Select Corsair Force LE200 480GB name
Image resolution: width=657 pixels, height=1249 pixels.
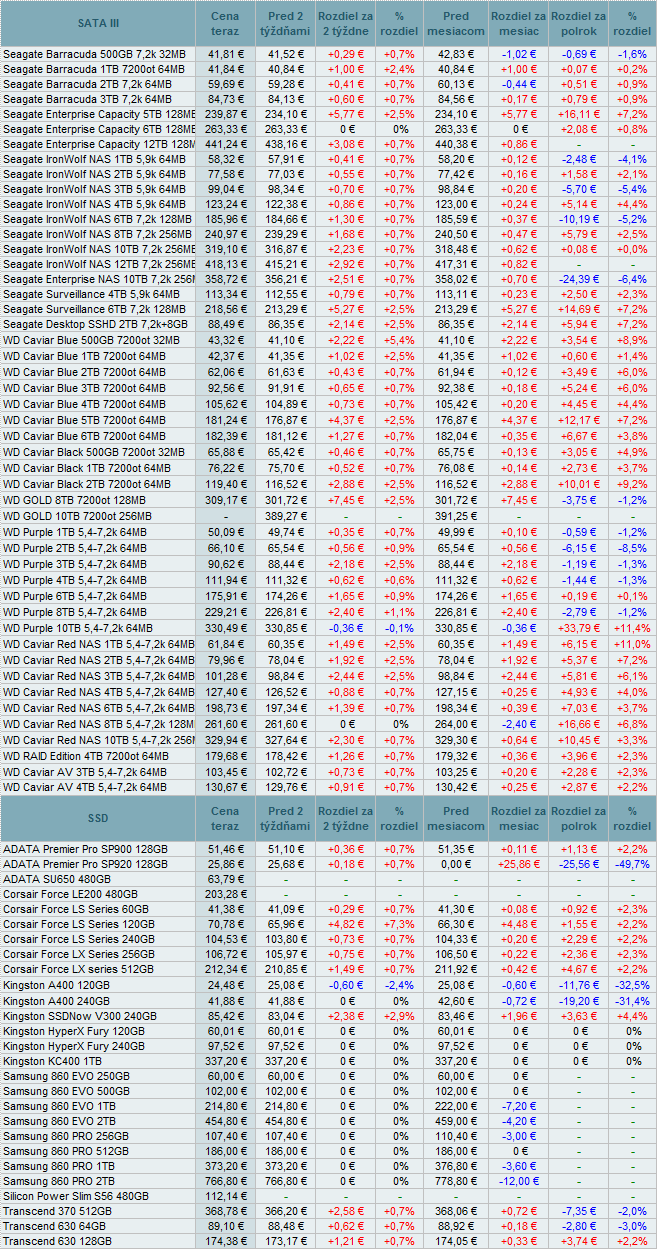click(71, 894)
